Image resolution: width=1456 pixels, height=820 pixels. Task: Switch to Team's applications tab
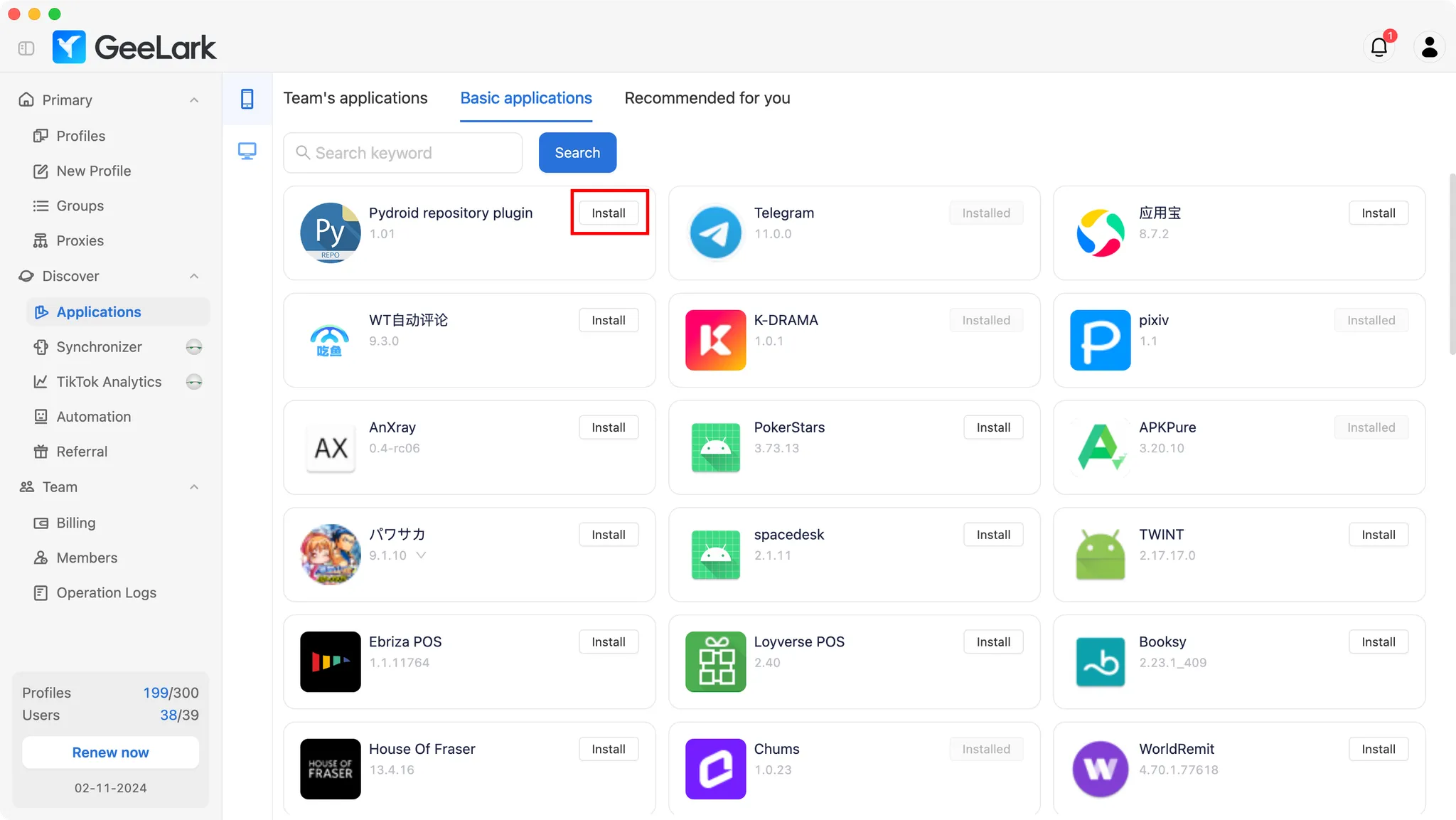pyautogui.click(x=355, y=98)
